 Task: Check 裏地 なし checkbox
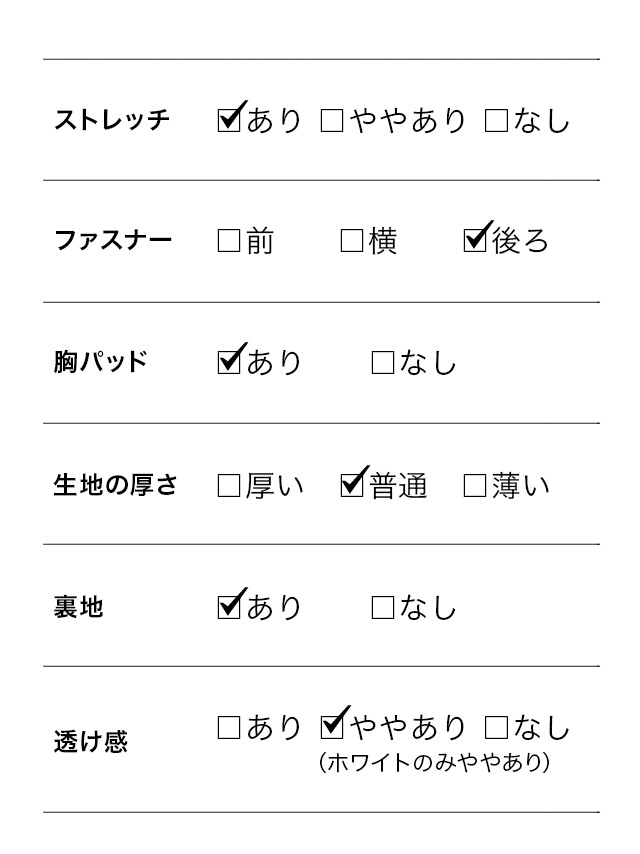click(383, 607)
